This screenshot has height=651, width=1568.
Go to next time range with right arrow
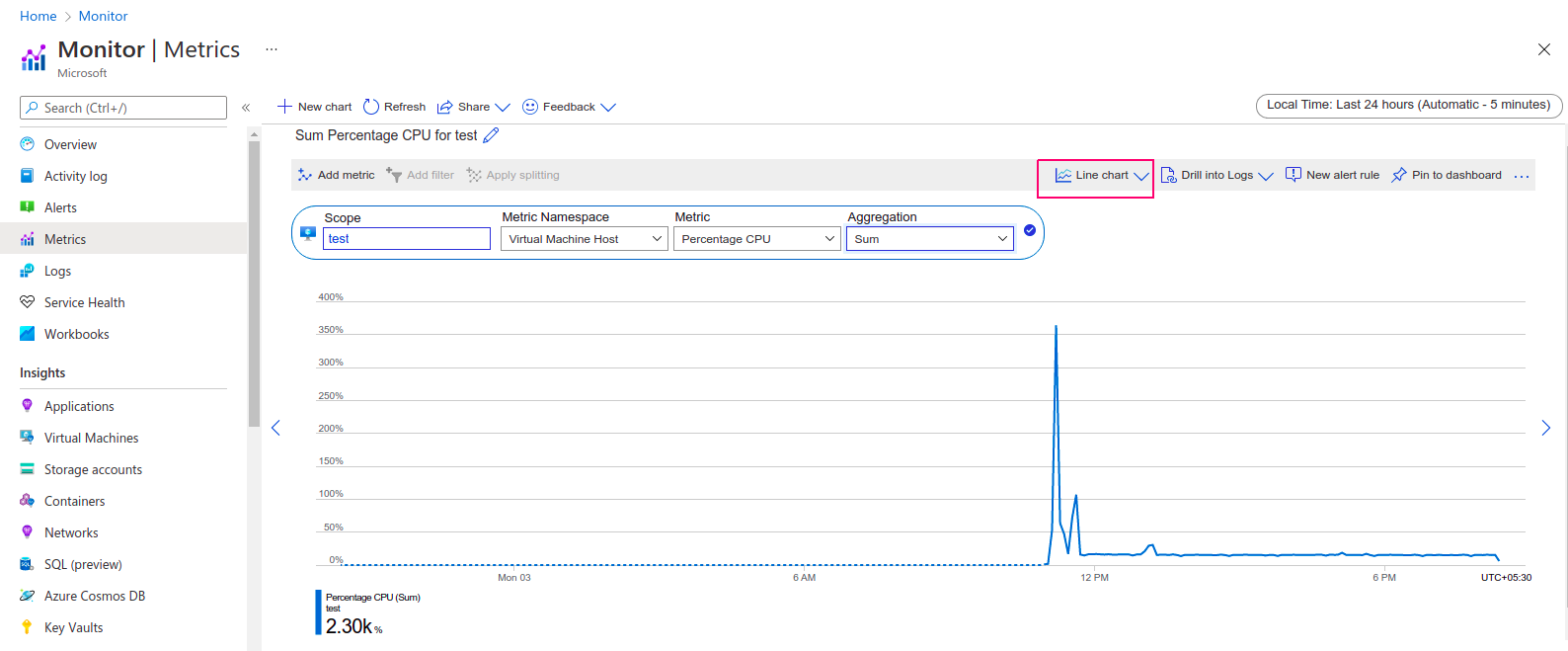(1545, 428)
